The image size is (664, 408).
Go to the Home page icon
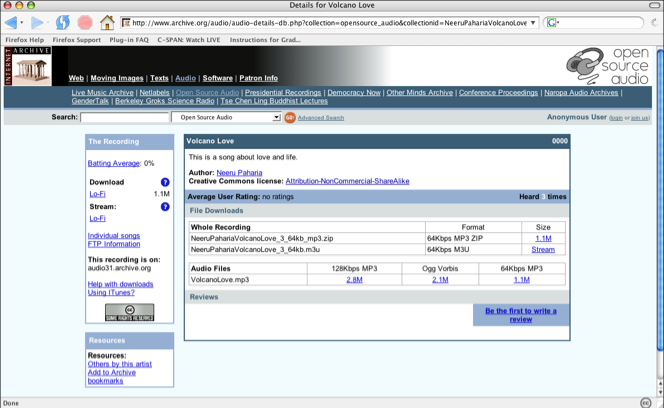pyautogui.click(x=106, y=22)
